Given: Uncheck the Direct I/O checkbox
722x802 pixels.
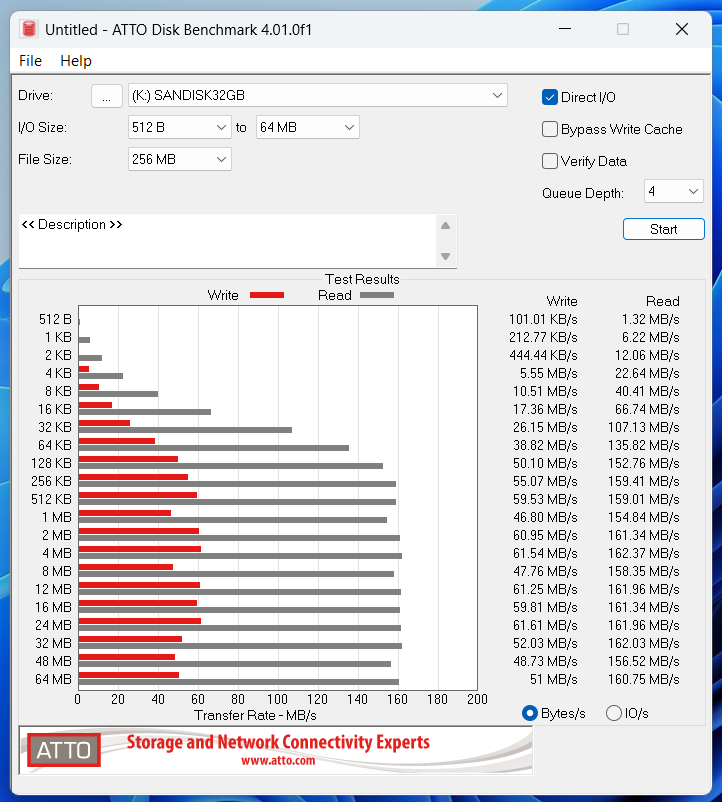Looking at the screenshot, I should (x=550, y=97).
